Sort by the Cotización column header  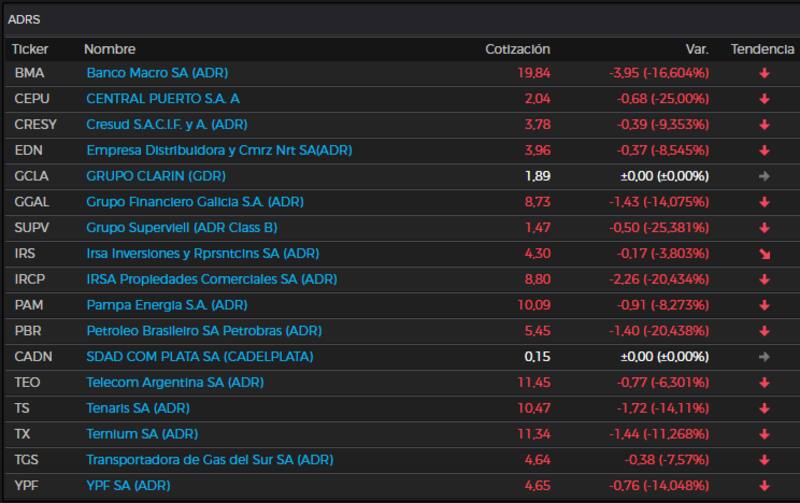point(517,49)
